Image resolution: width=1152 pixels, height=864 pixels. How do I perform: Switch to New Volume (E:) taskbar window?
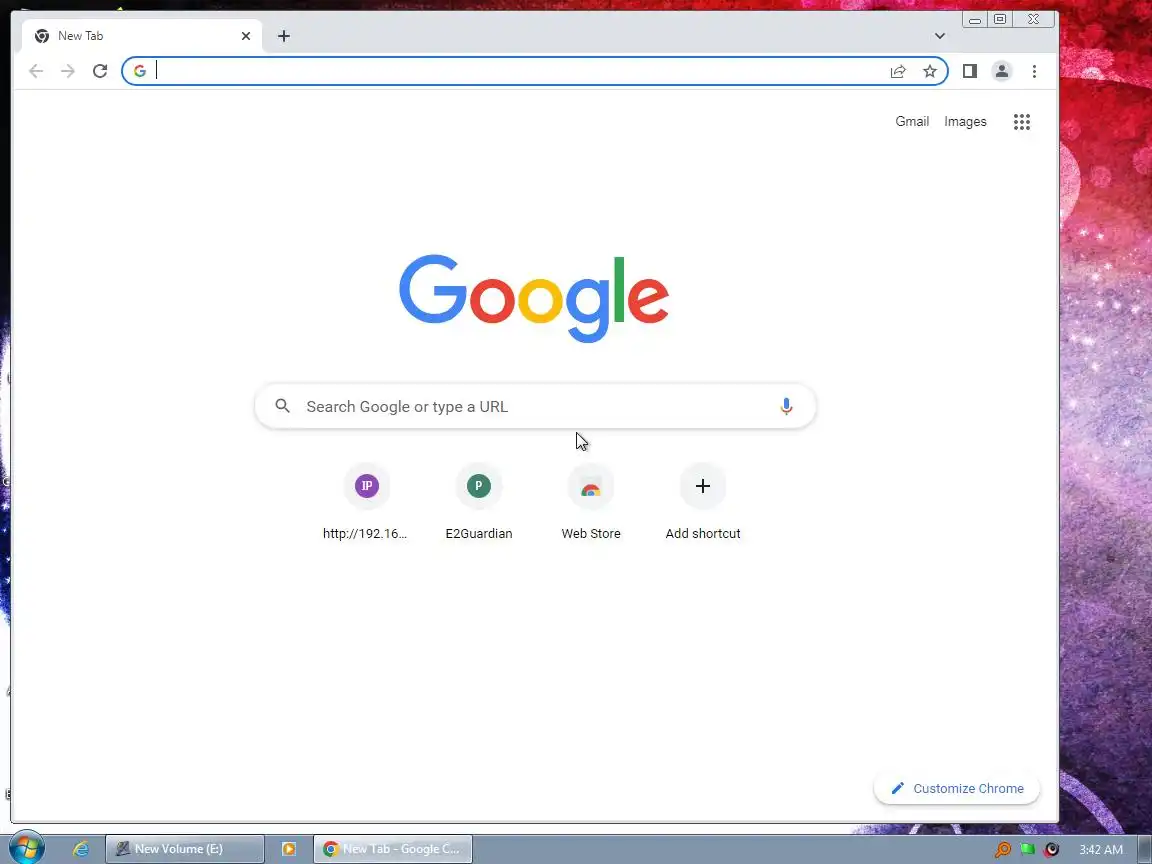184,849
